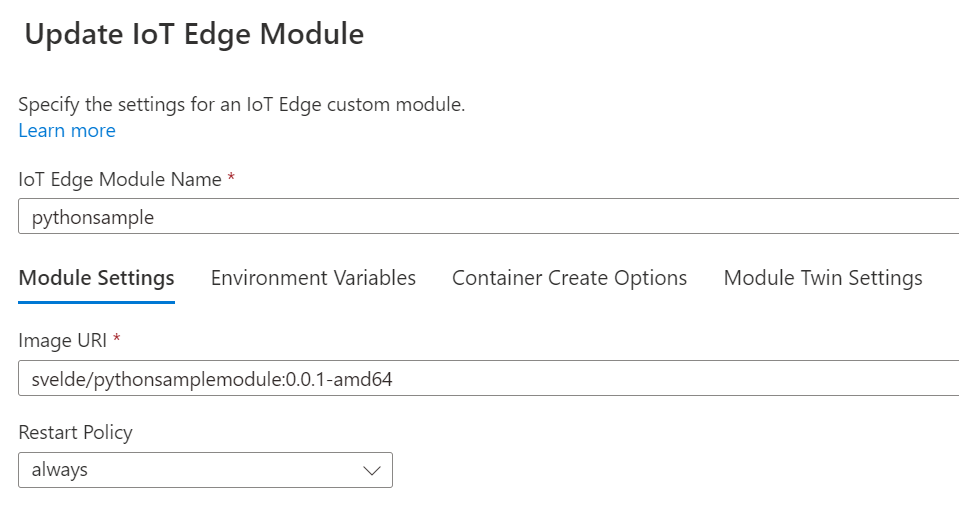
Task: Select the Container Create Options tab
Action: click(569, 278)
